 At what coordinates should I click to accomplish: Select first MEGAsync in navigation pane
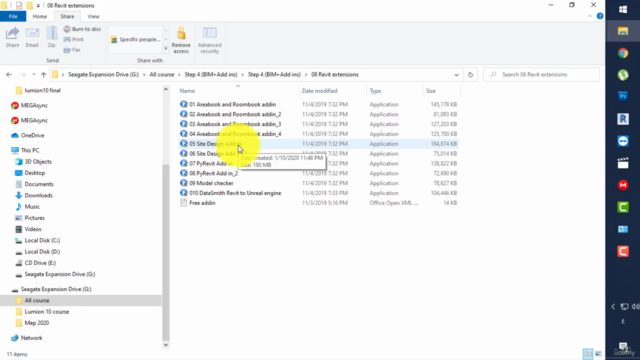point(34,105)
